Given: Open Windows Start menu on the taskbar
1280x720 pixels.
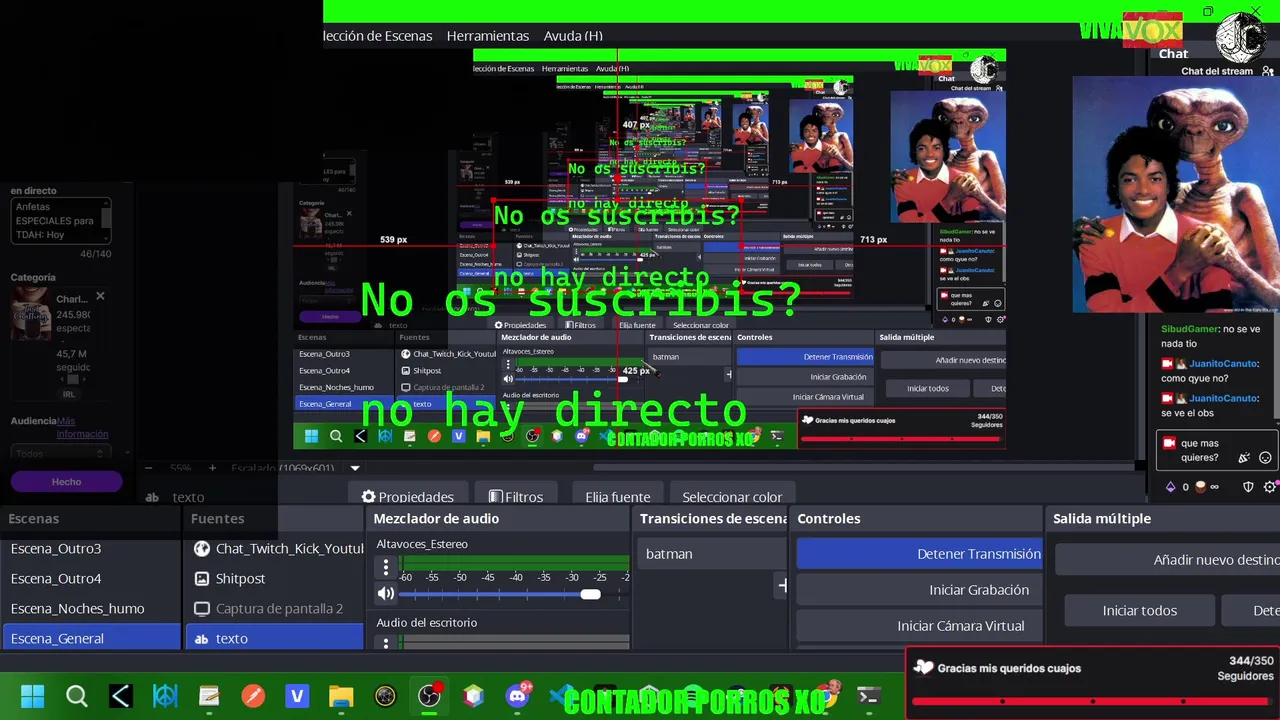Looking at the screenshot, I should click(x=32, y=696).
